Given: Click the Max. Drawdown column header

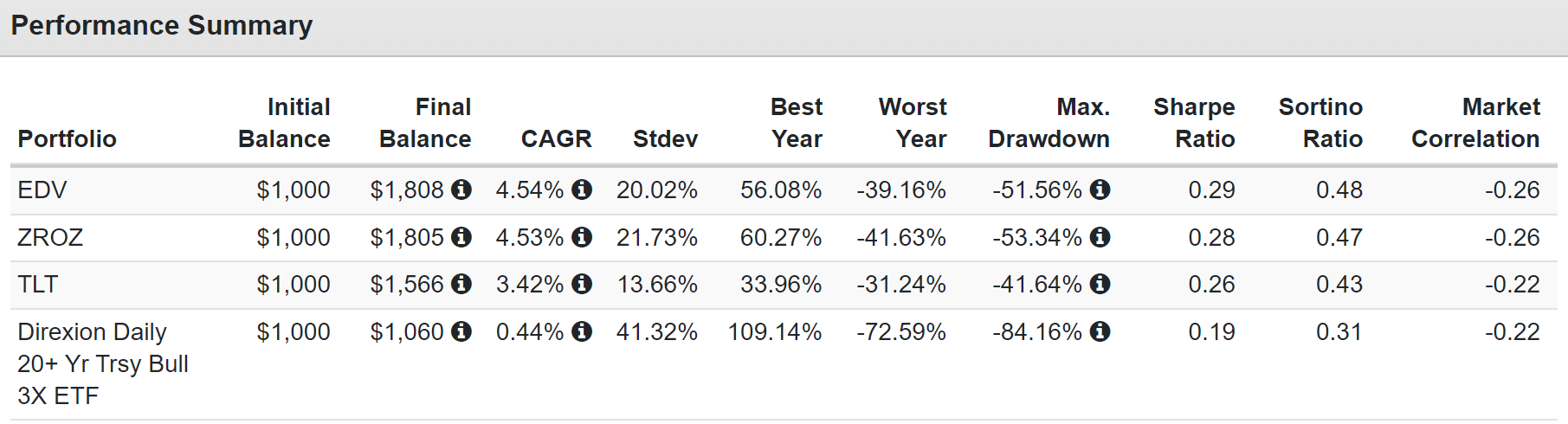Looking at the screenshot, I should (x=1049, y=123).
